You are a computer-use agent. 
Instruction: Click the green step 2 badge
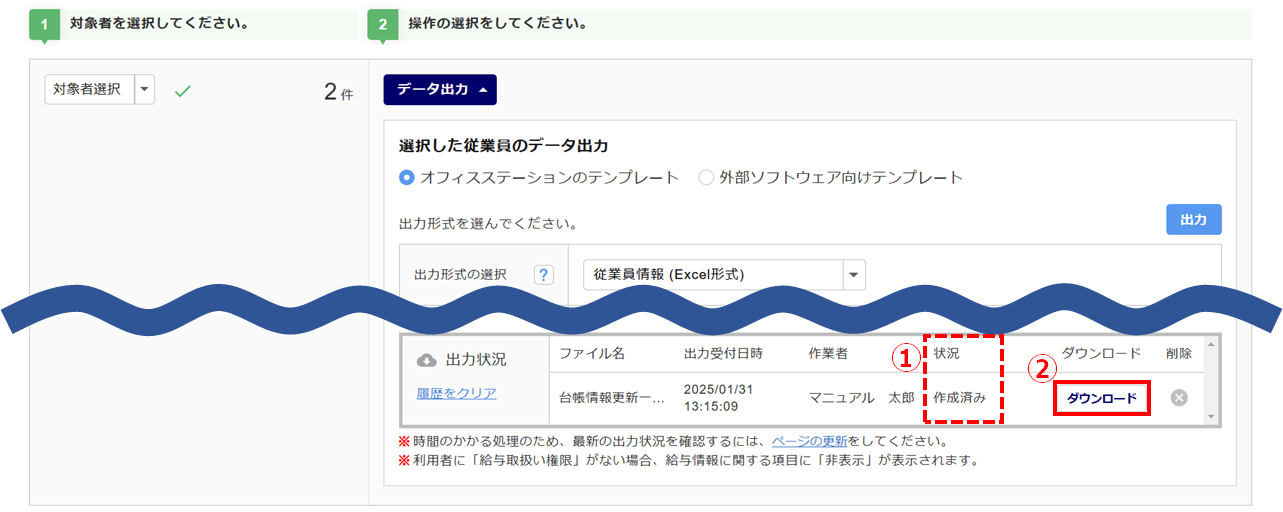pyautogui.click(x=382, y=24)
